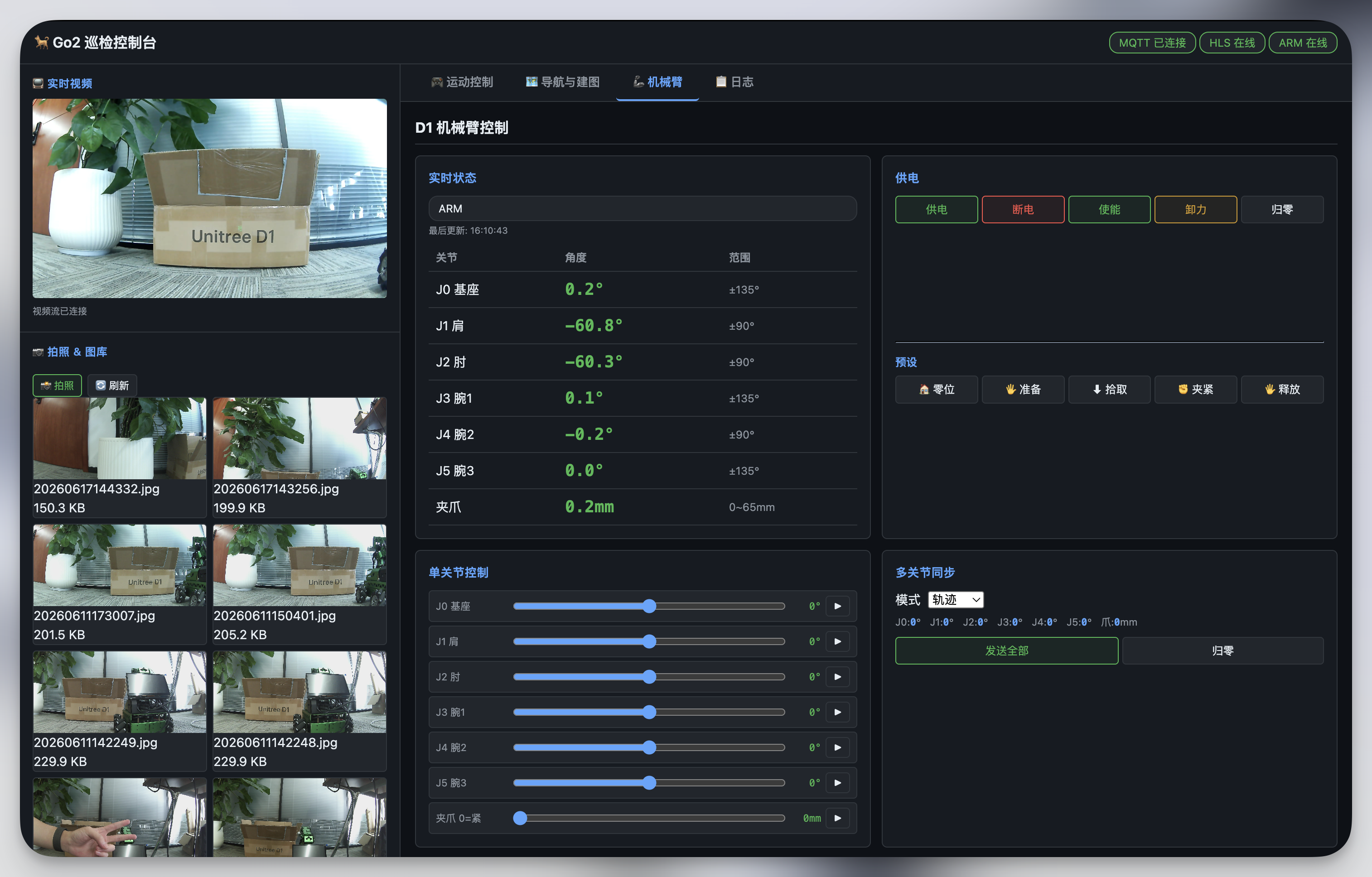Viewport: 1372px width, 877px height.
Task: Open thumbnail 20260617144332.jpg
Action: pos(120,438)
